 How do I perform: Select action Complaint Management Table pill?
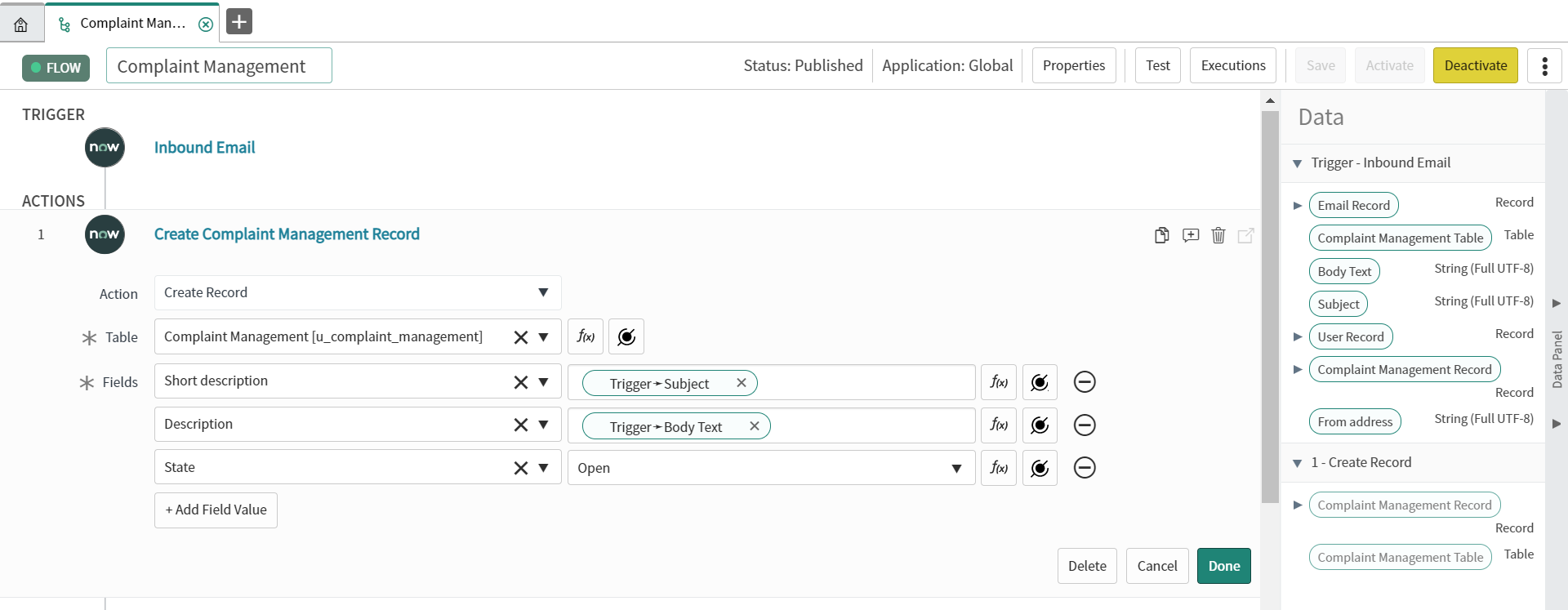tap(1400, 557)
